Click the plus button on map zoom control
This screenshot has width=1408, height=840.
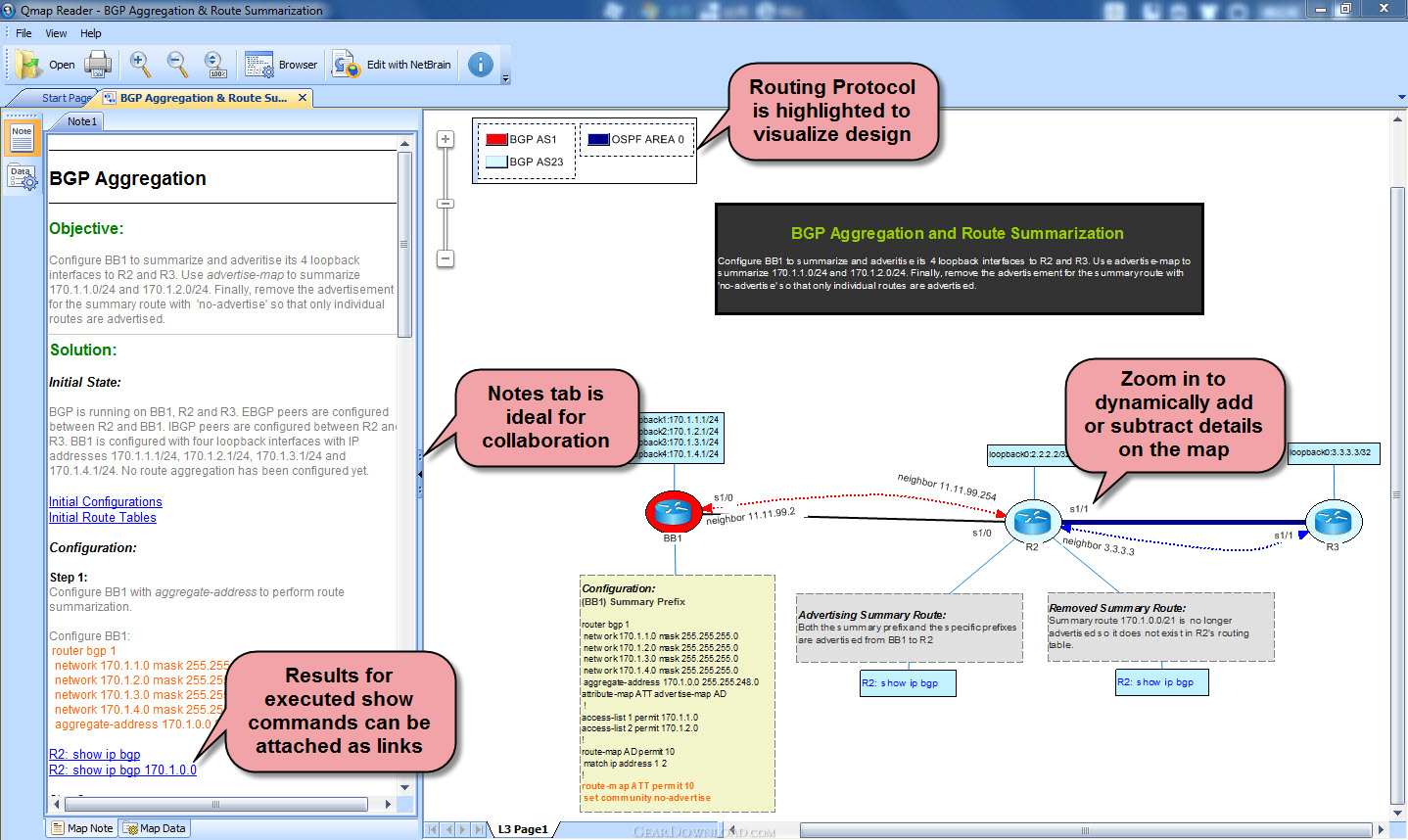[446, 139]
